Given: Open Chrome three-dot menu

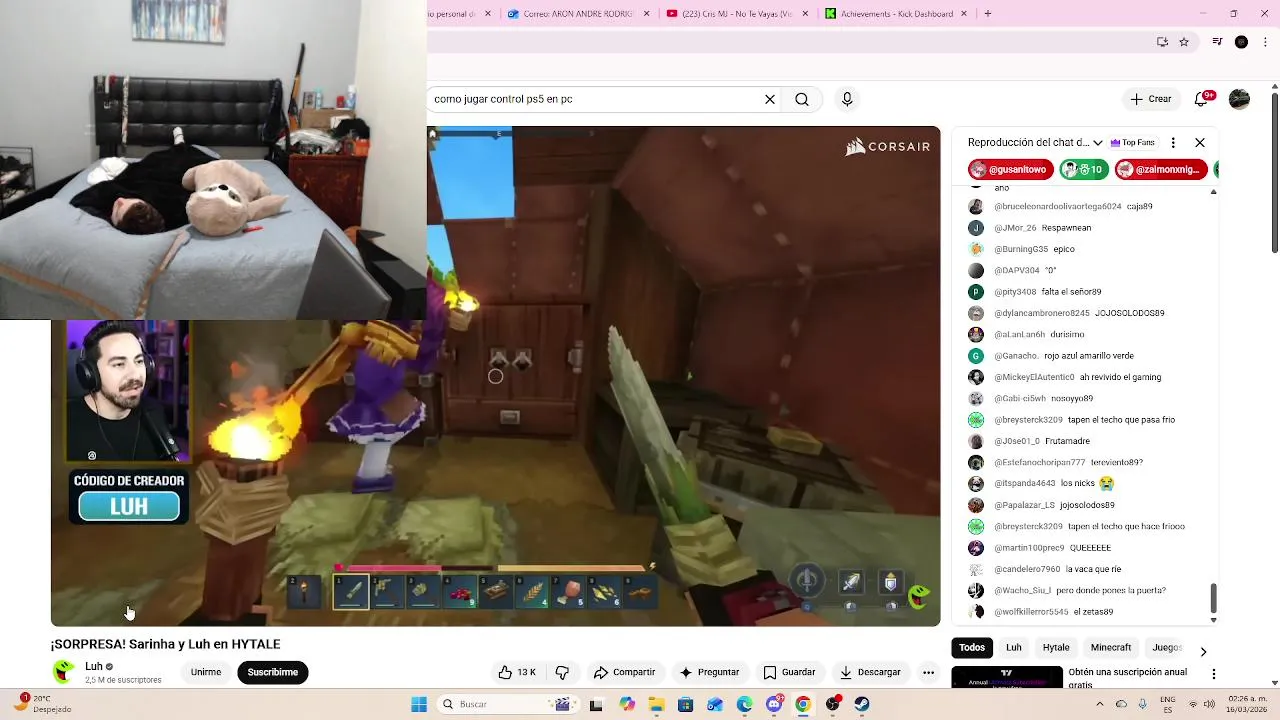Looking at the screenshot, I should [1265, 42].
